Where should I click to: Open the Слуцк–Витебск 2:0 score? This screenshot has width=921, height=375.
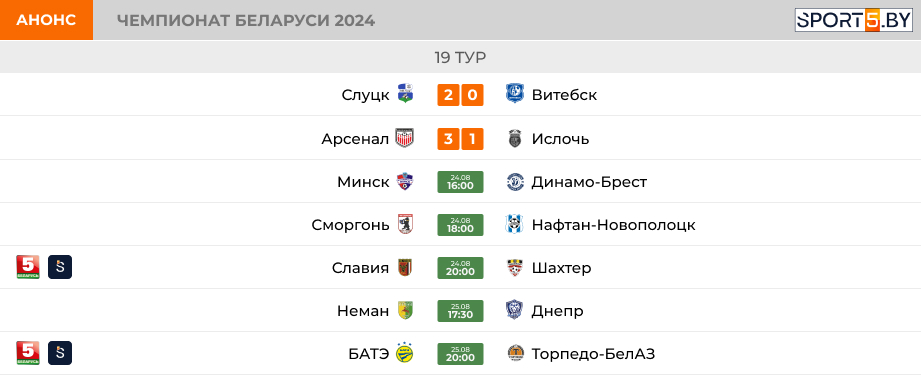460,95
